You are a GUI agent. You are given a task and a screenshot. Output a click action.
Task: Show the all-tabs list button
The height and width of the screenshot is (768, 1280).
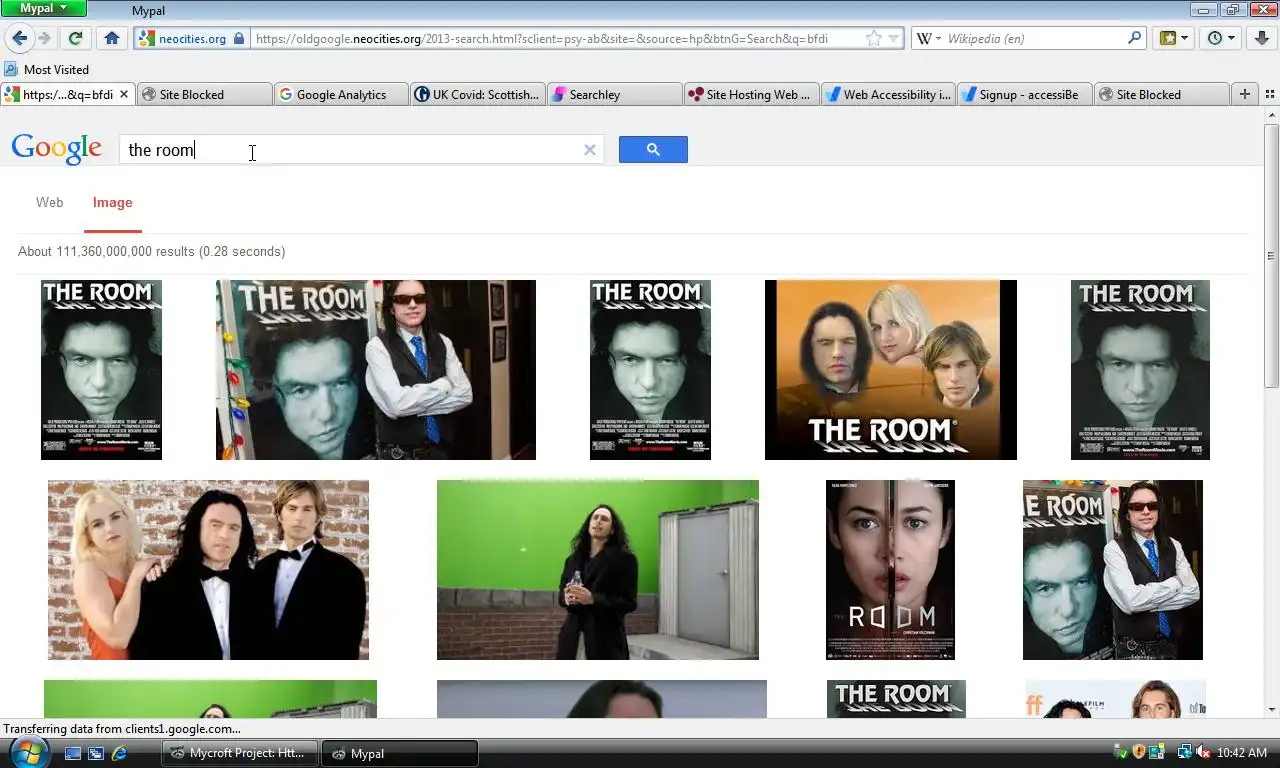click(1270, 94)
